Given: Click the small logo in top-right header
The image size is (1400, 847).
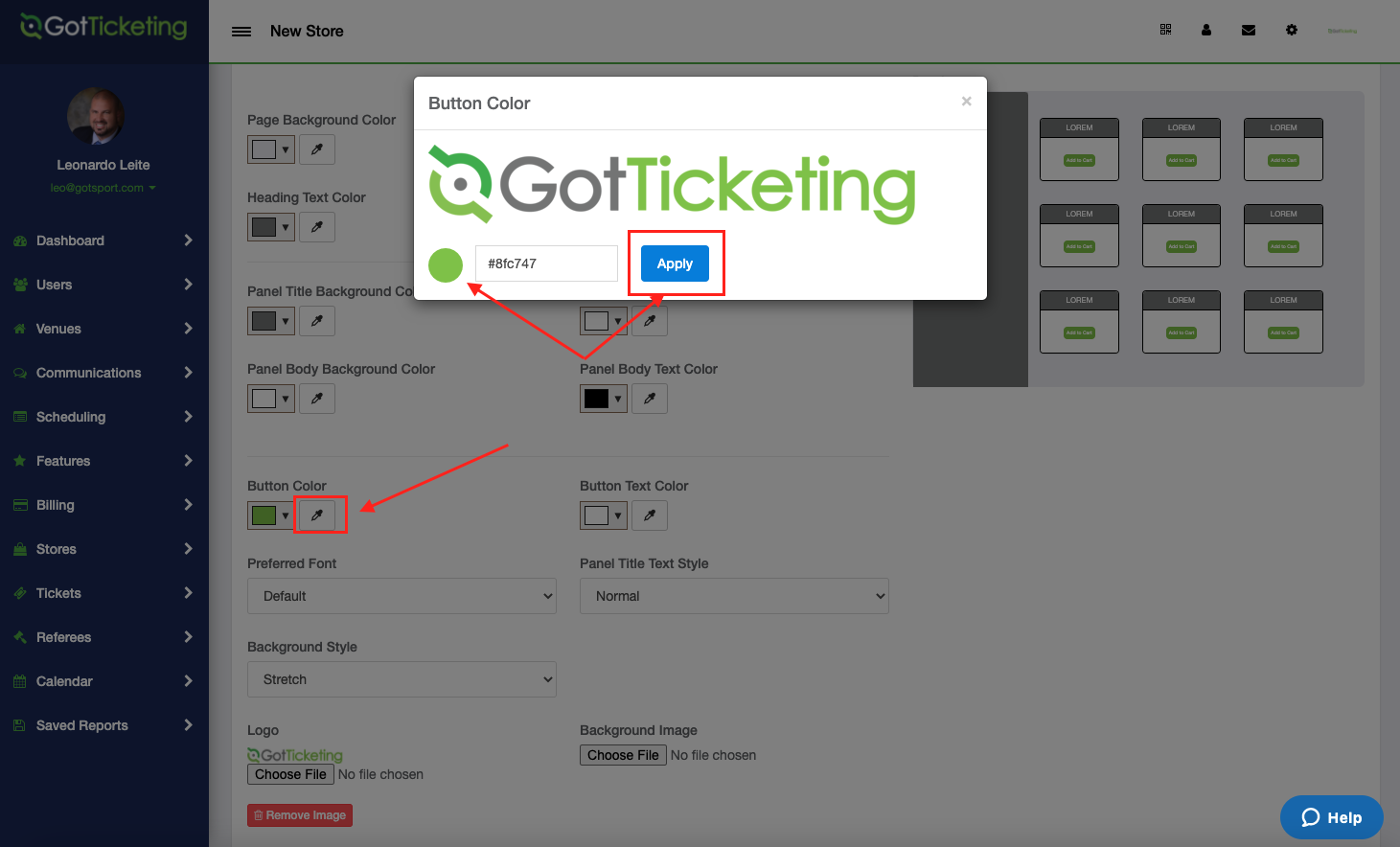Looking at the screenshot, I should [x=1342, y=31].
